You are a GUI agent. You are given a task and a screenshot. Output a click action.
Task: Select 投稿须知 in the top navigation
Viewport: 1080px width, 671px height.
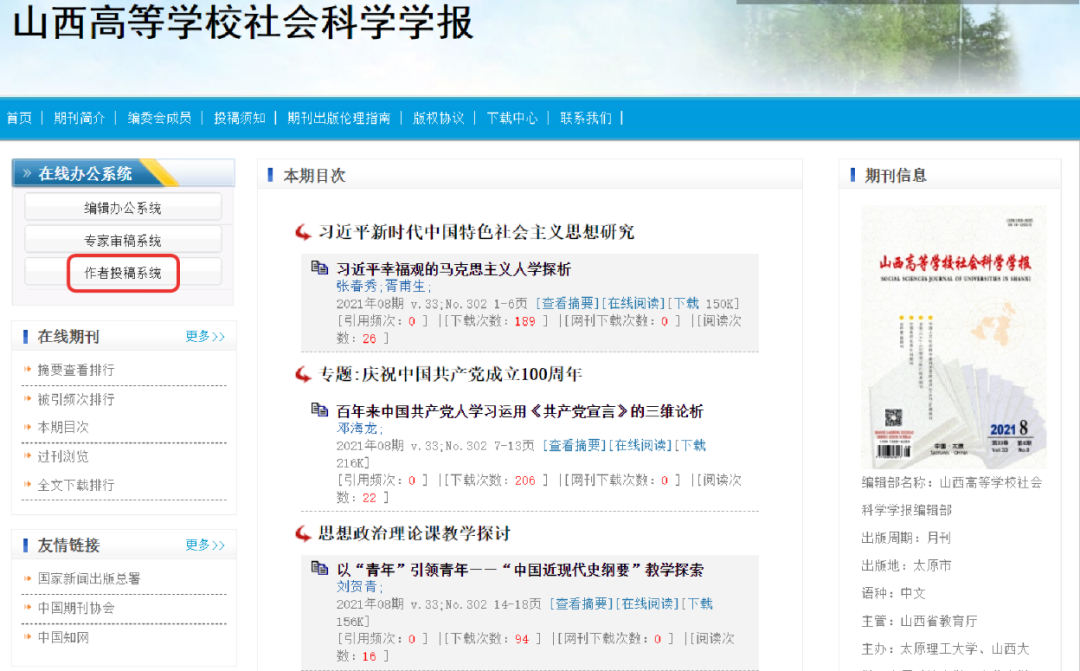239,118
